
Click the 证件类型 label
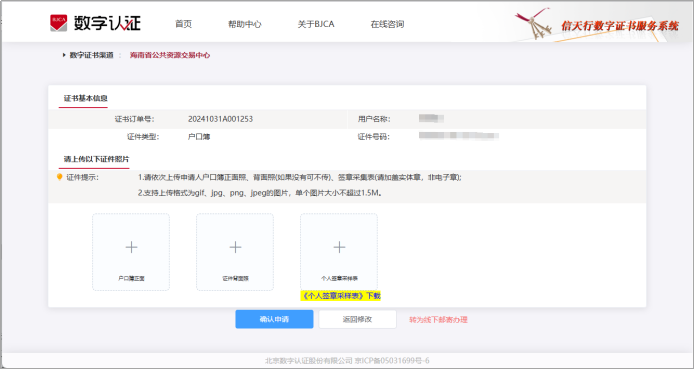143,136
